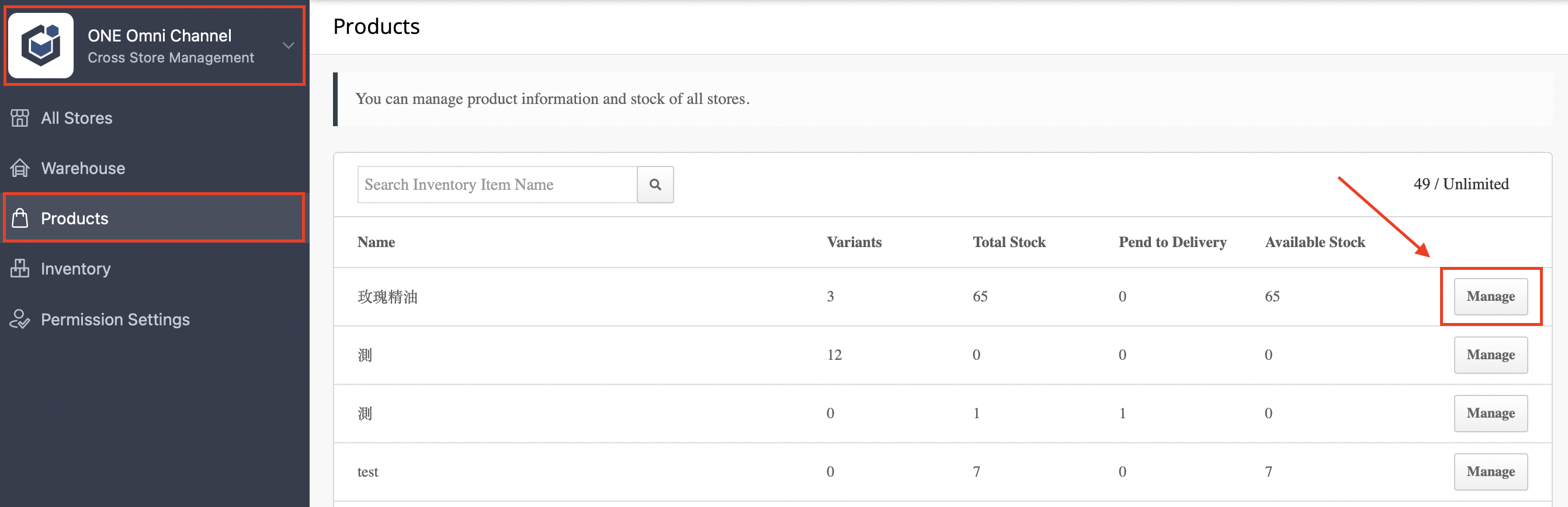Select Products in the sidebar
The image size is (1568, 507).
click(x=155, y=218)
